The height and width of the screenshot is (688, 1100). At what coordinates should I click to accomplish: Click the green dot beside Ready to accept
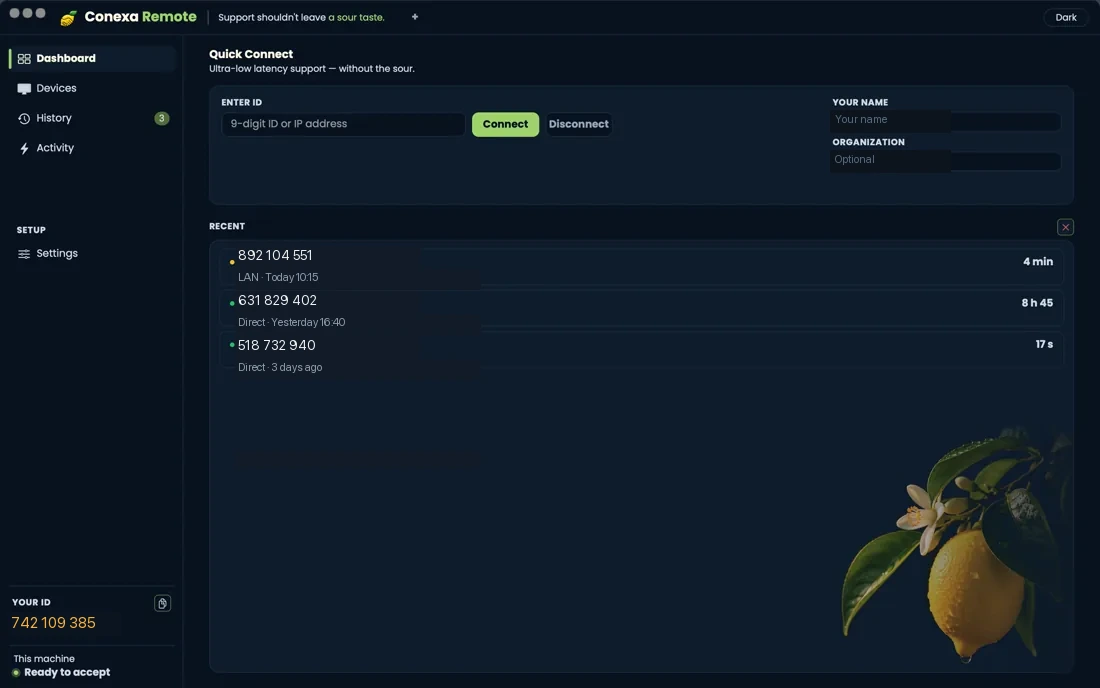click(16, 673)
